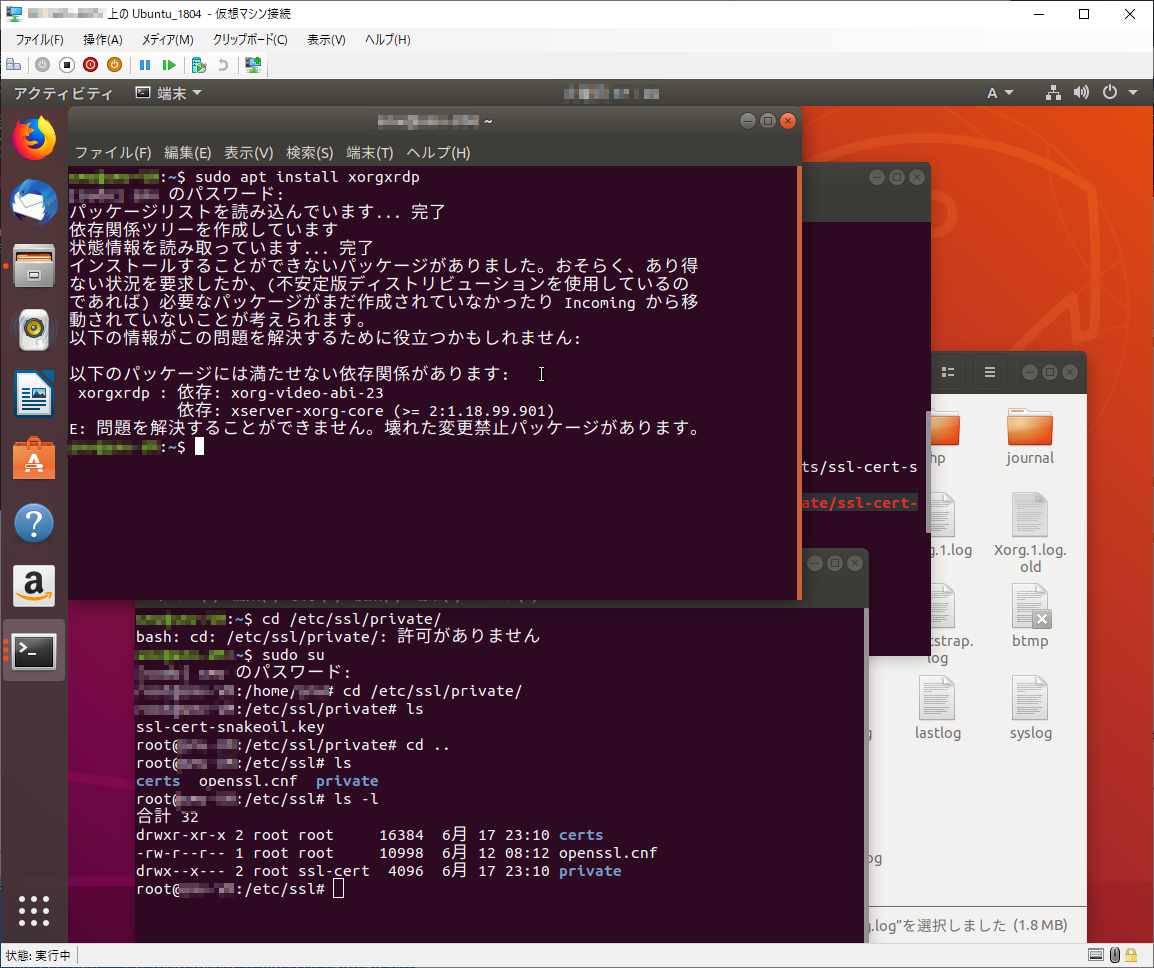Click the volume icon in the top bar
This screenshot has width=1154, height=968.
(1081, 93)
